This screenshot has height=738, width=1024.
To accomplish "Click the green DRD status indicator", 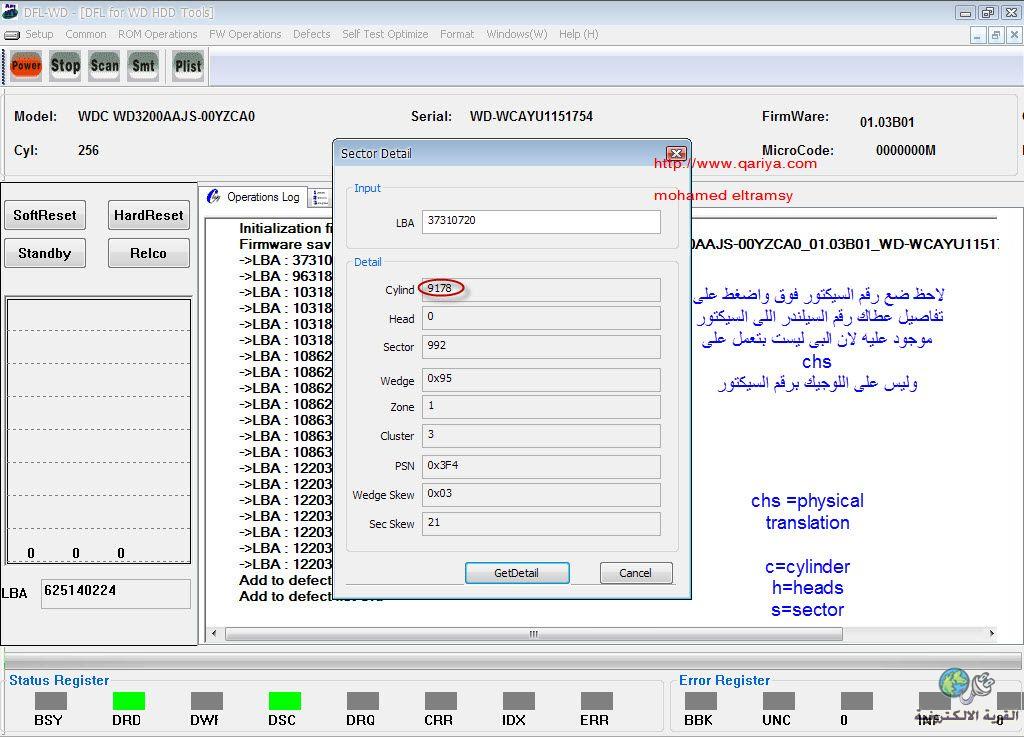I will pyautogui.click(x=129, y=701).
